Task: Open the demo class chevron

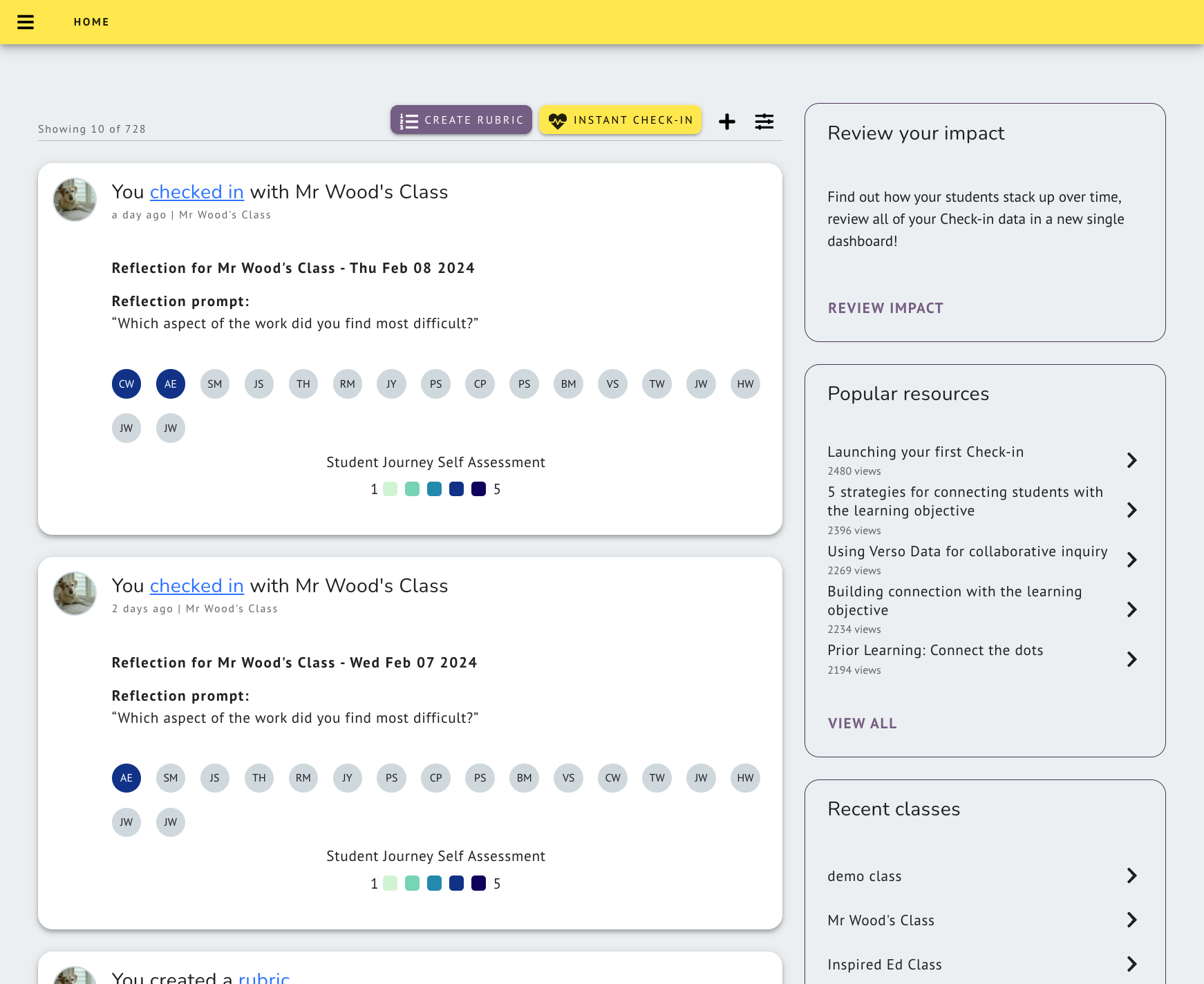Action: (1131, 876)
